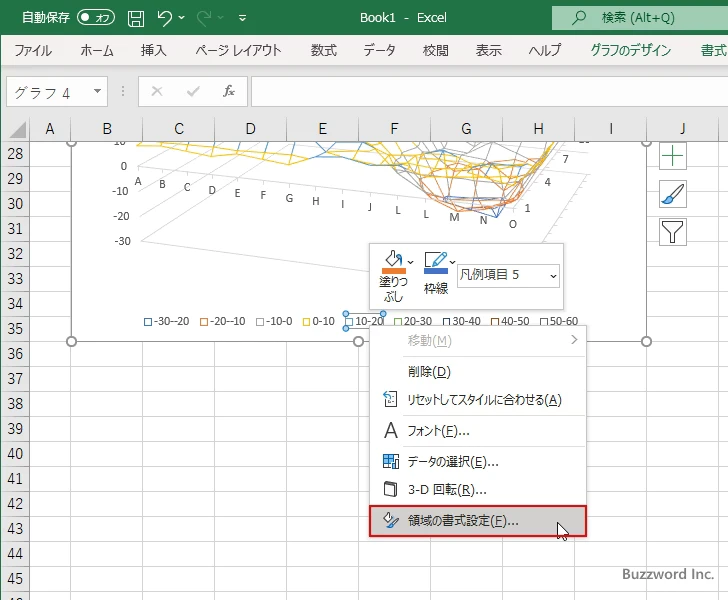Click the Chart Elements plus button
728x600 pixels.
(x=672, y=156)
